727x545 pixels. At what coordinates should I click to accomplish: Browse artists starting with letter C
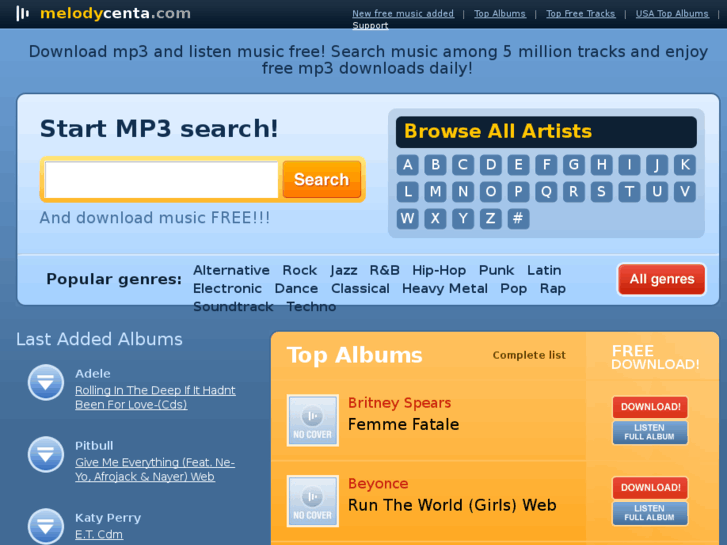click(x=463, y=165)
